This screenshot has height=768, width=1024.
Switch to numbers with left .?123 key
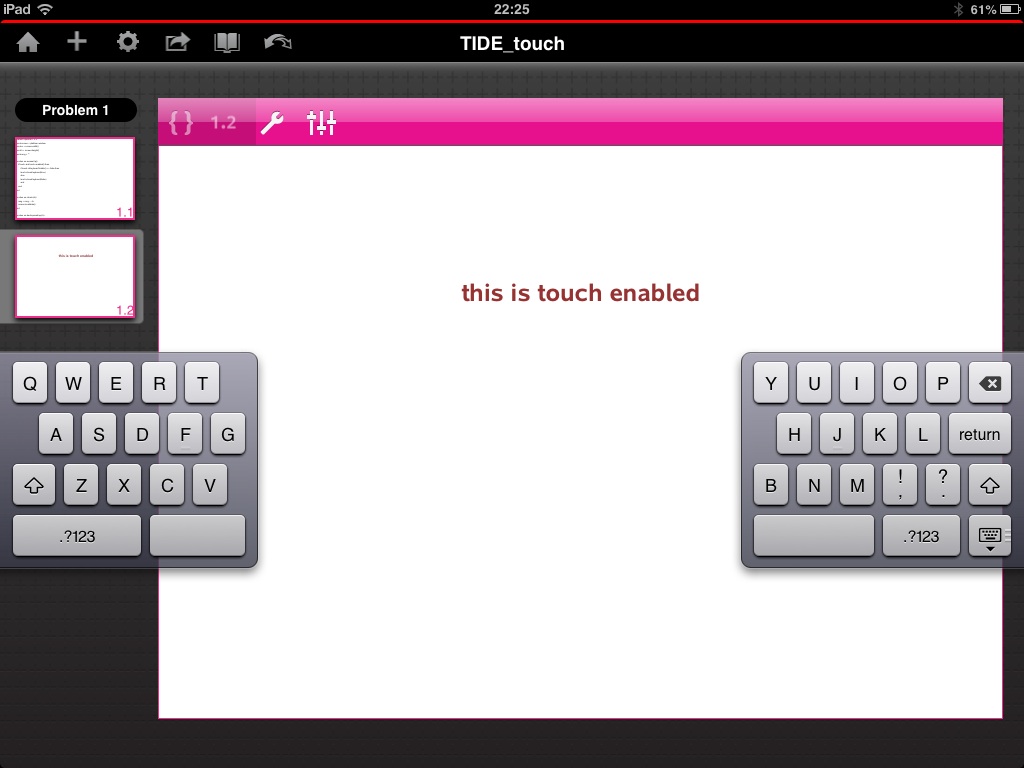tap(77, 536)
